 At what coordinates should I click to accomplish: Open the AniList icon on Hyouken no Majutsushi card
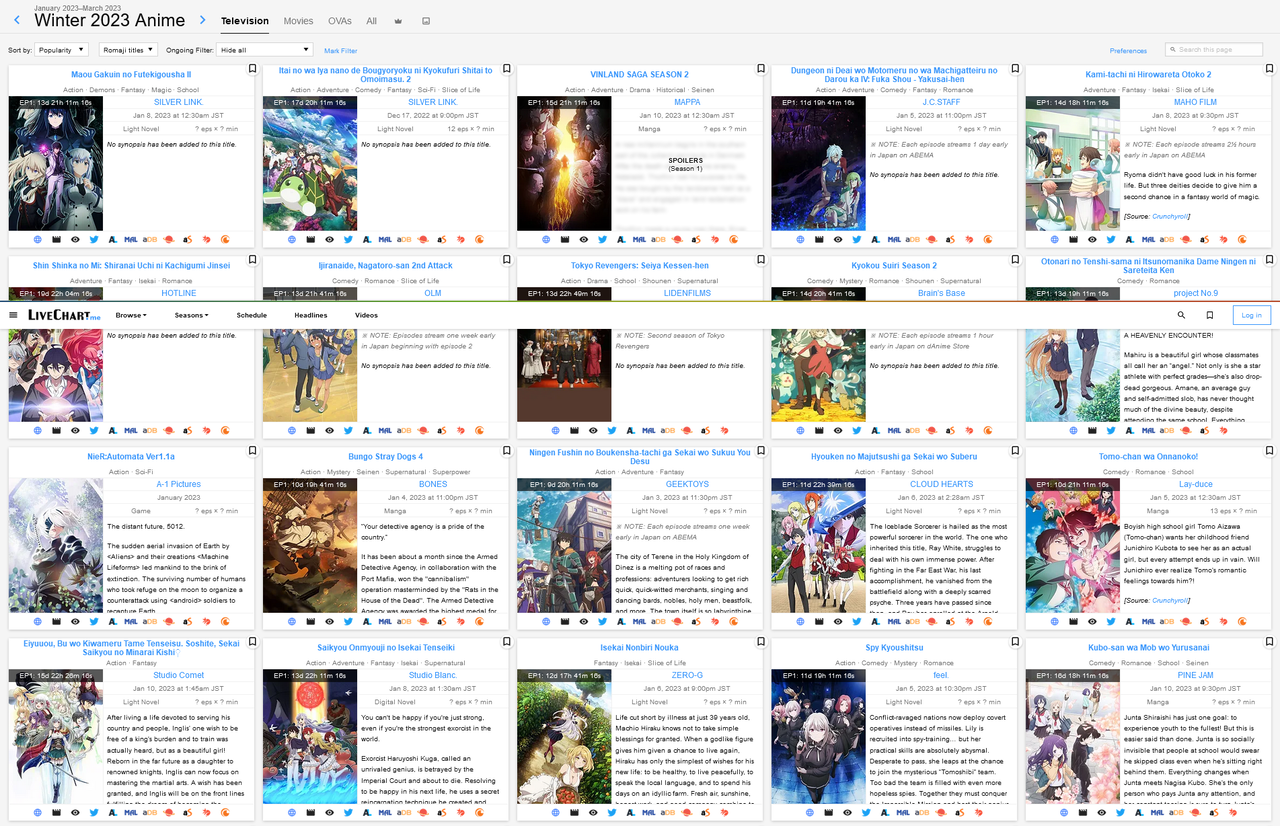(x=875, y=621)
